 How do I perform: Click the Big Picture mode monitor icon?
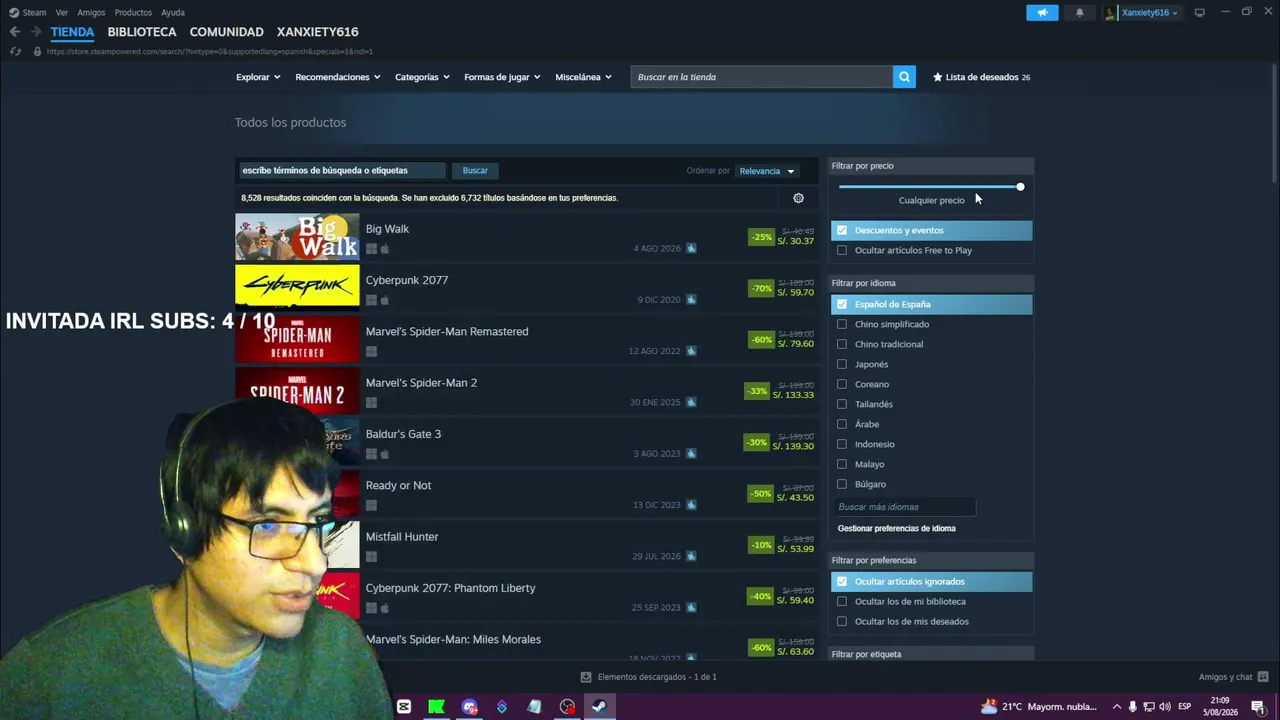click(x=1200, y=12)
